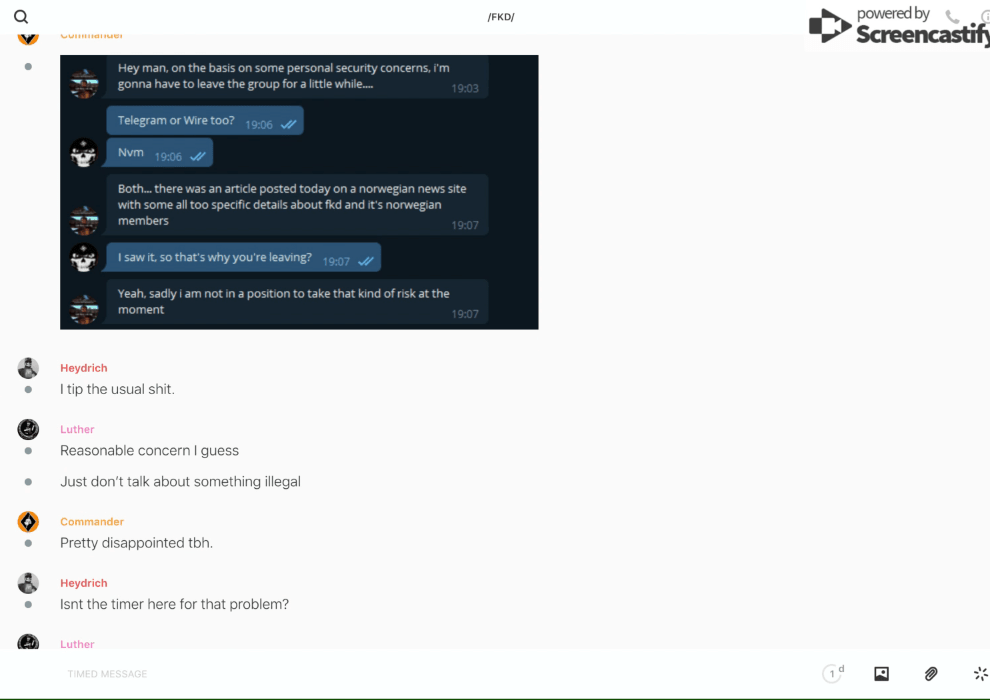Select the 'Isnt the timer here' message
This screenshot has width=990, height=700.
pyautogui.click(x=174, y=604)
